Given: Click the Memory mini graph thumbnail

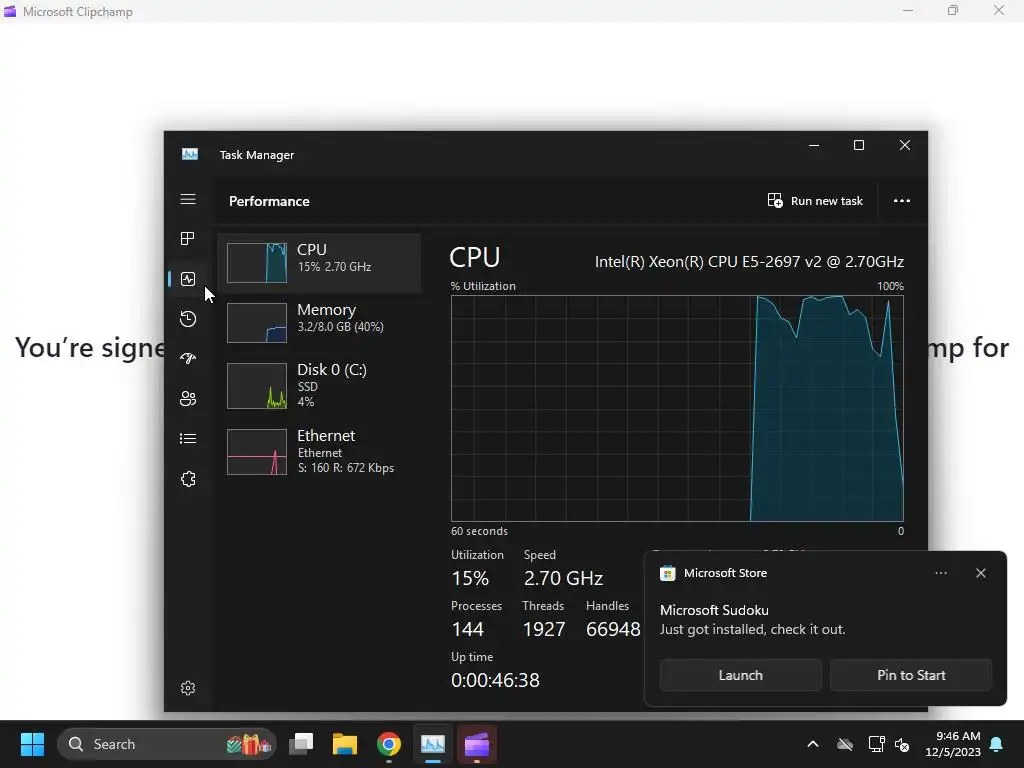Looking at the screenshot, I should (257, 323).
